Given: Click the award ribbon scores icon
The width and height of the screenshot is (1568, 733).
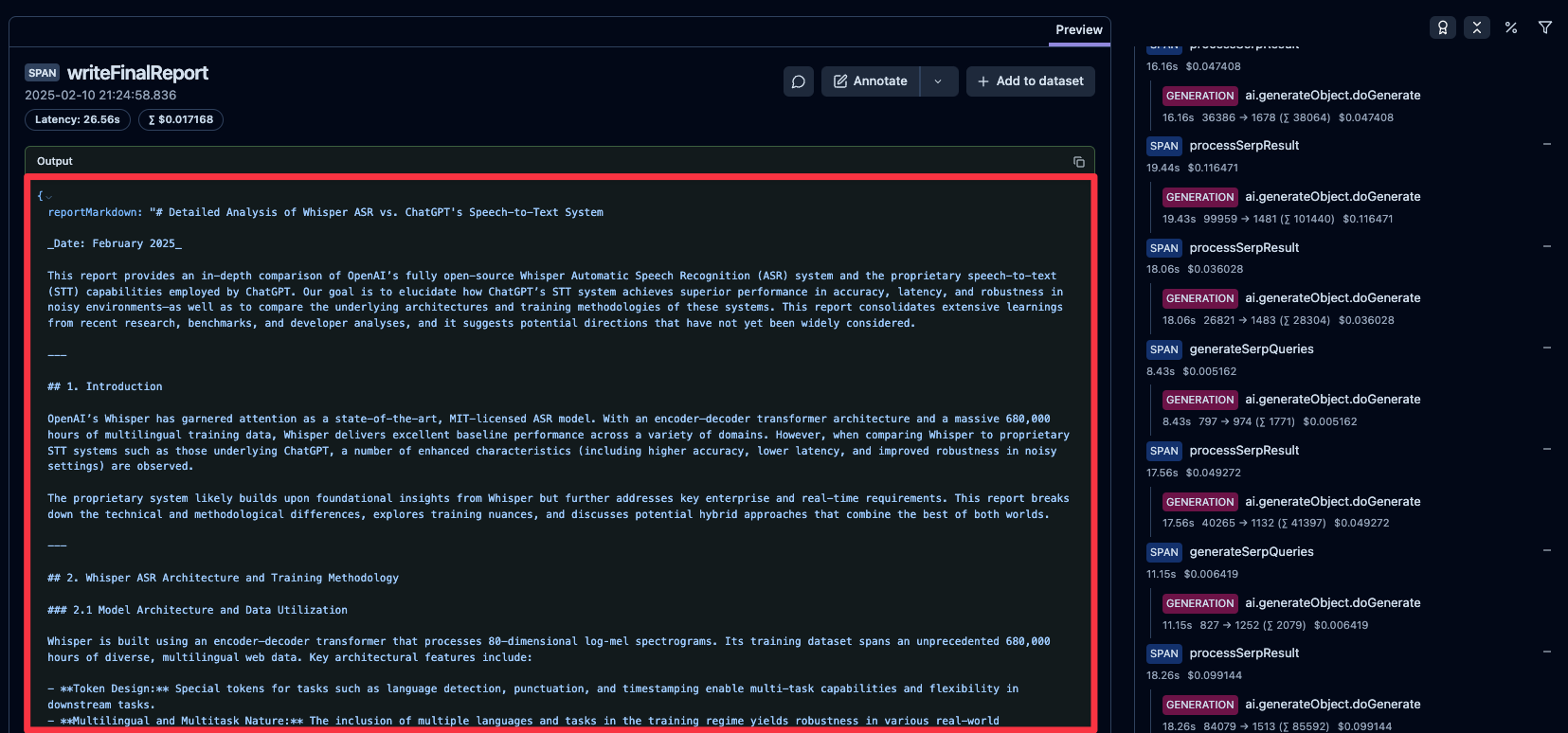Looking at the screenshot, I should pos(1442,27).
